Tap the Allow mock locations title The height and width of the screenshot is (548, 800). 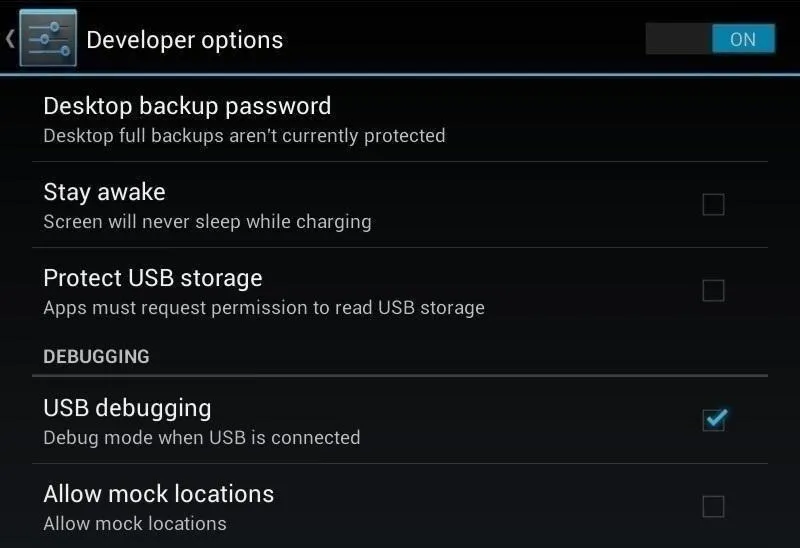158,494
